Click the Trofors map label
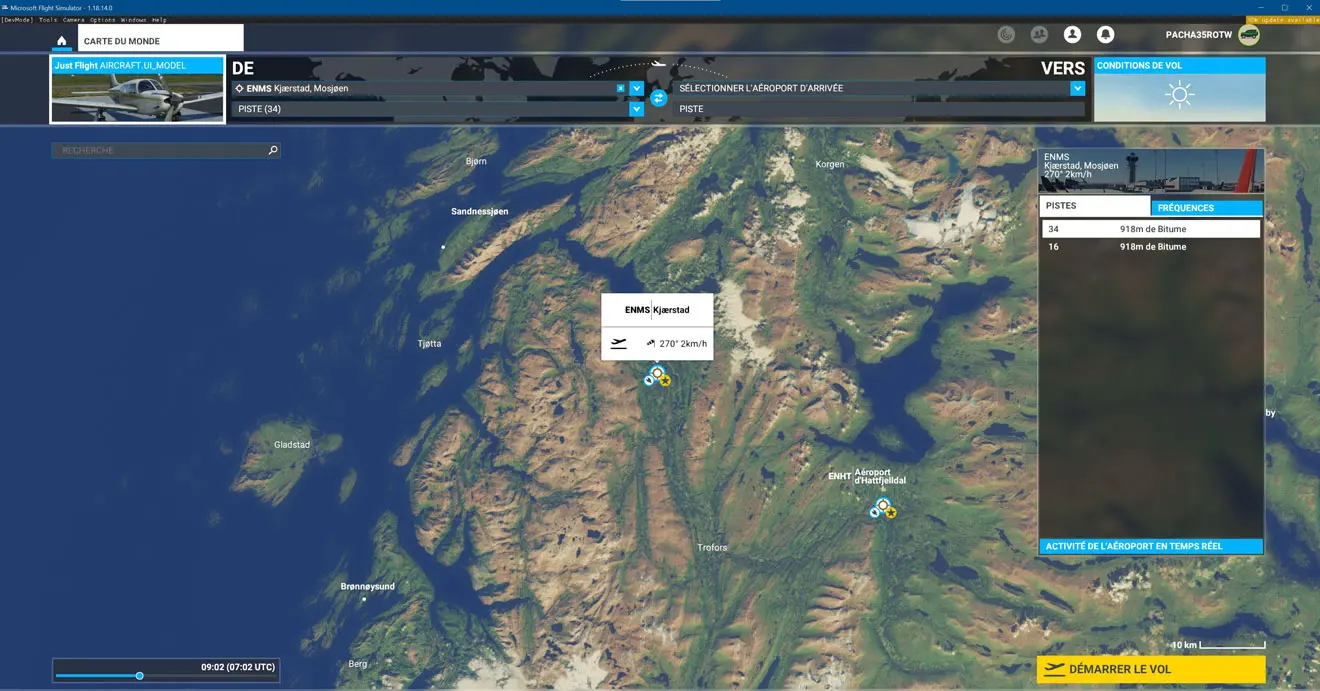1320x691 pixels. (x=712, y=547)
